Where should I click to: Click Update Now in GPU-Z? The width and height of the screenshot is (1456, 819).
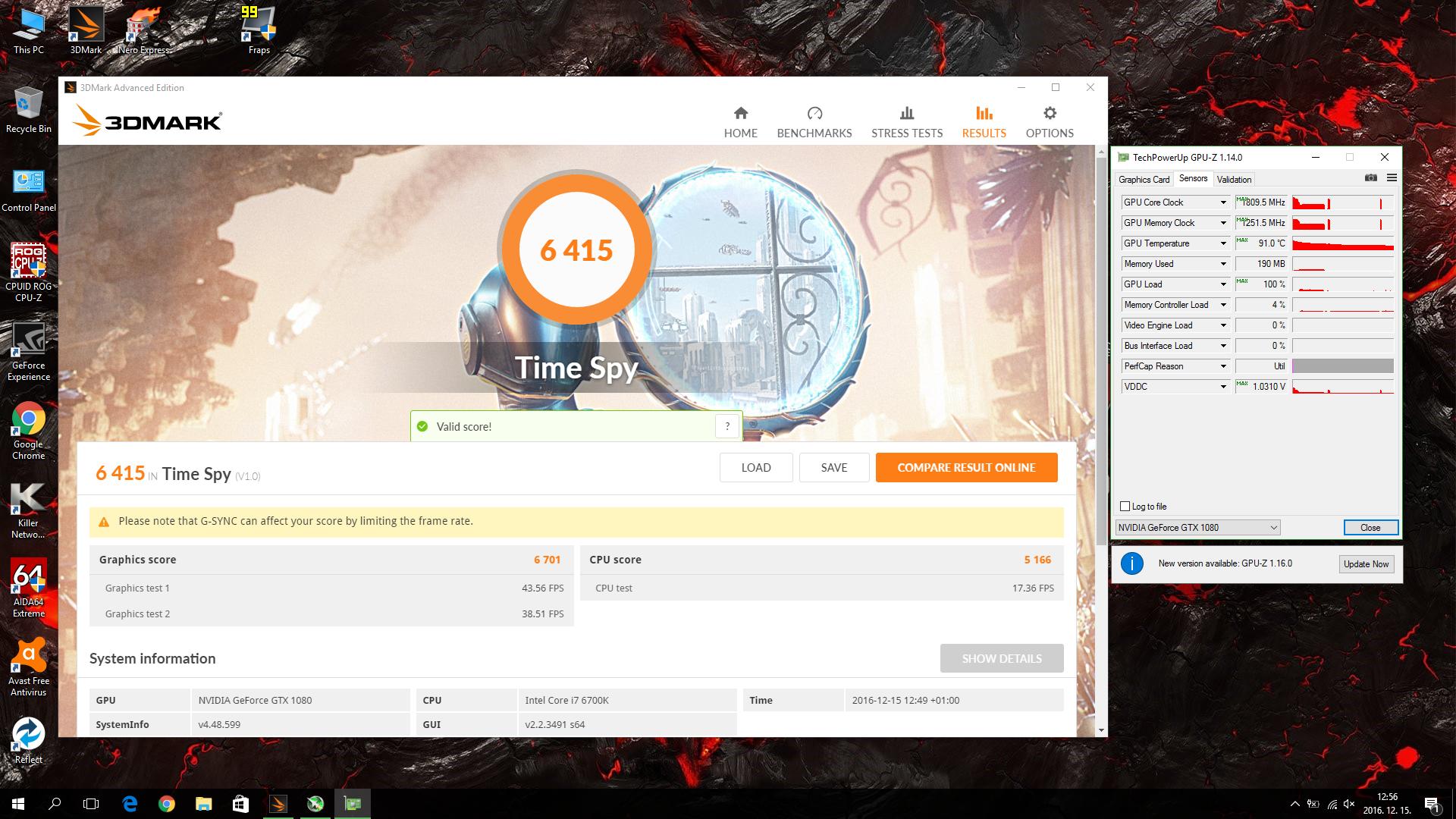click(1367, 564)
